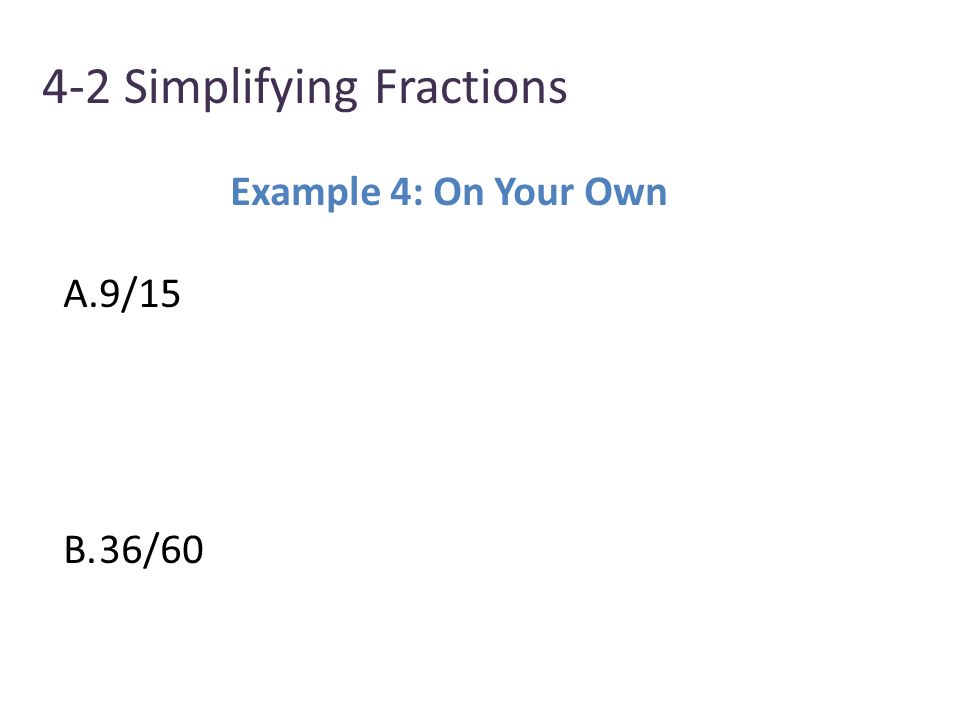Click the slash in the fraction 36/60

pos(152,550)
